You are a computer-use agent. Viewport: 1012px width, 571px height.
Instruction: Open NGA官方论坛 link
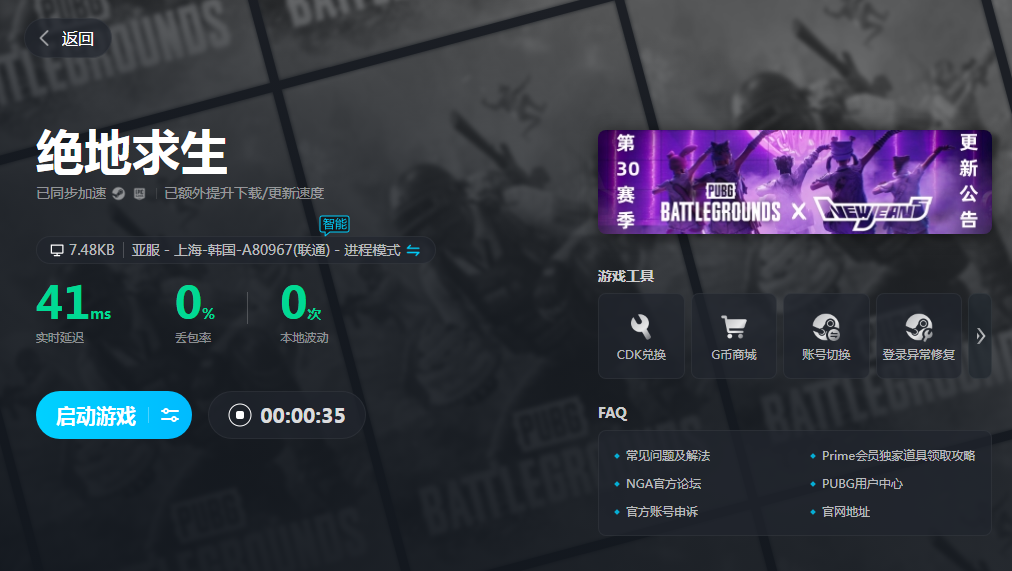663,484
